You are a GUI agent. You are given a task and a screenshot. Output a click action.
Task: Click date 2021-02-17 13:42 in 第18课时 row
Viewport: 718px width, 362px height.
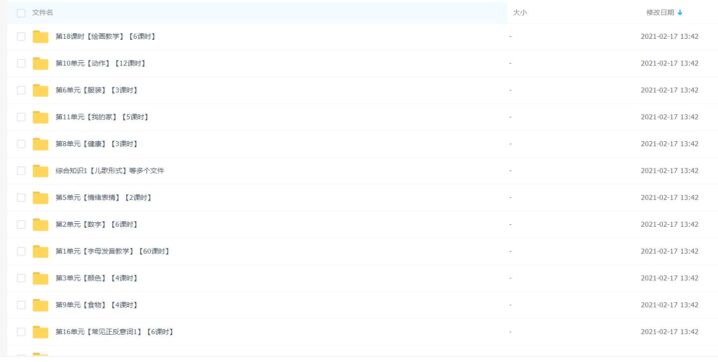click(x=669, y=36)
